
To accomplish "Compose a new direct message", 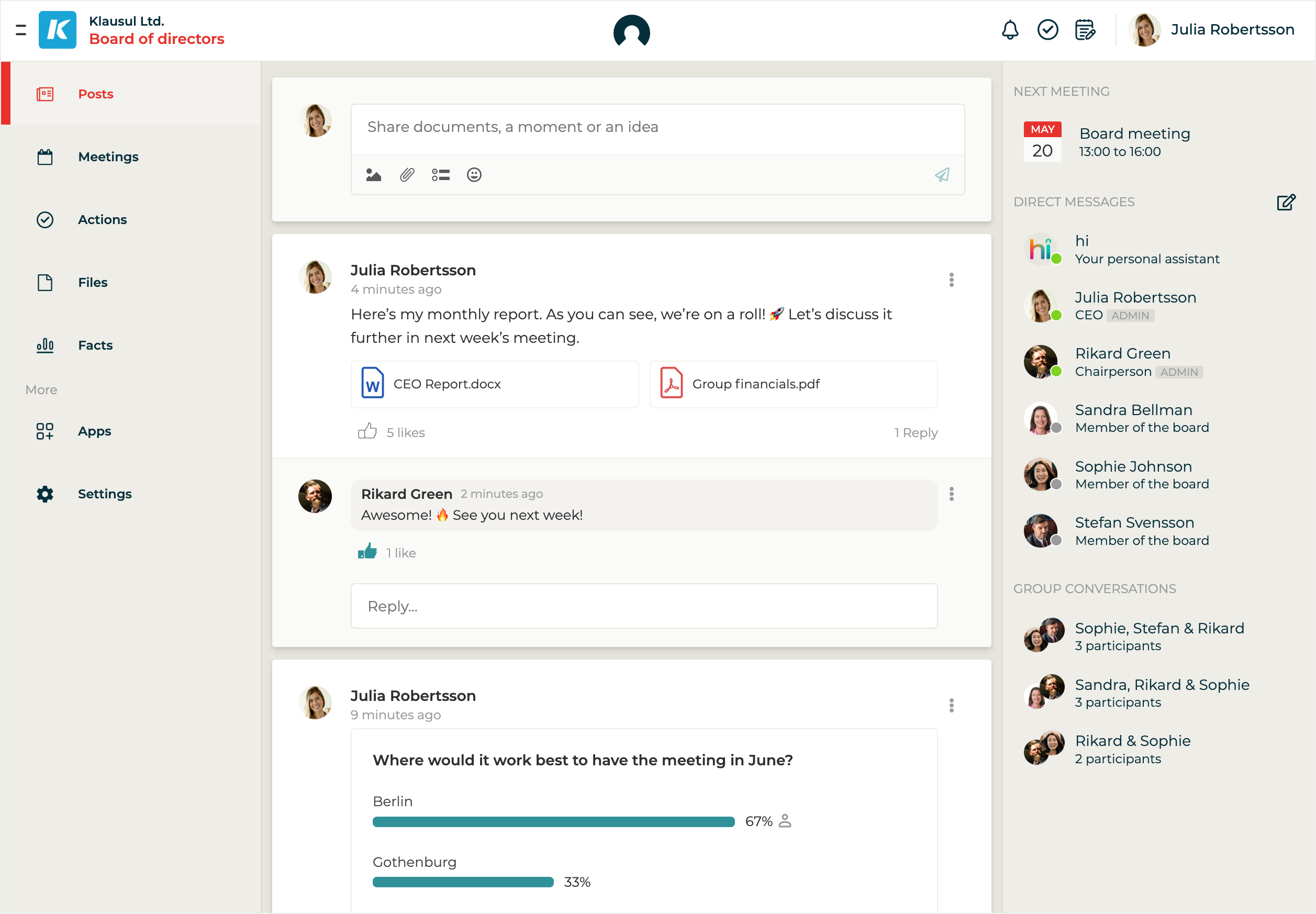I will [1285, 202].
